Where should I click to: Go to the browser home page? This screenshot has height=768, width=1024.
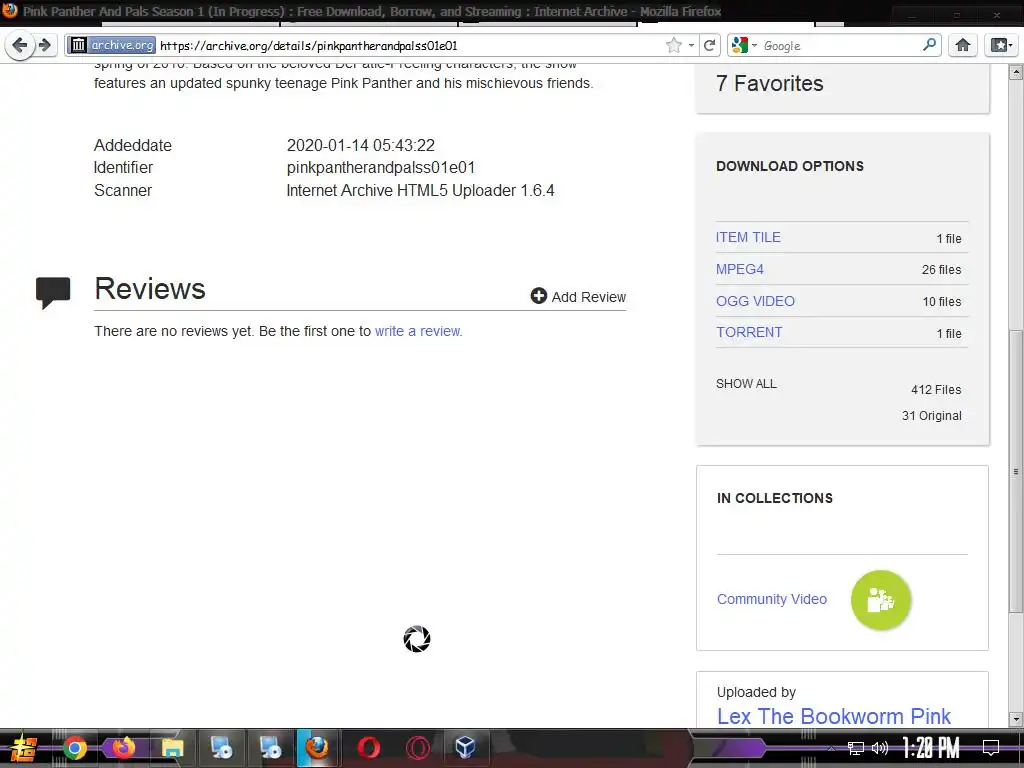963,45
